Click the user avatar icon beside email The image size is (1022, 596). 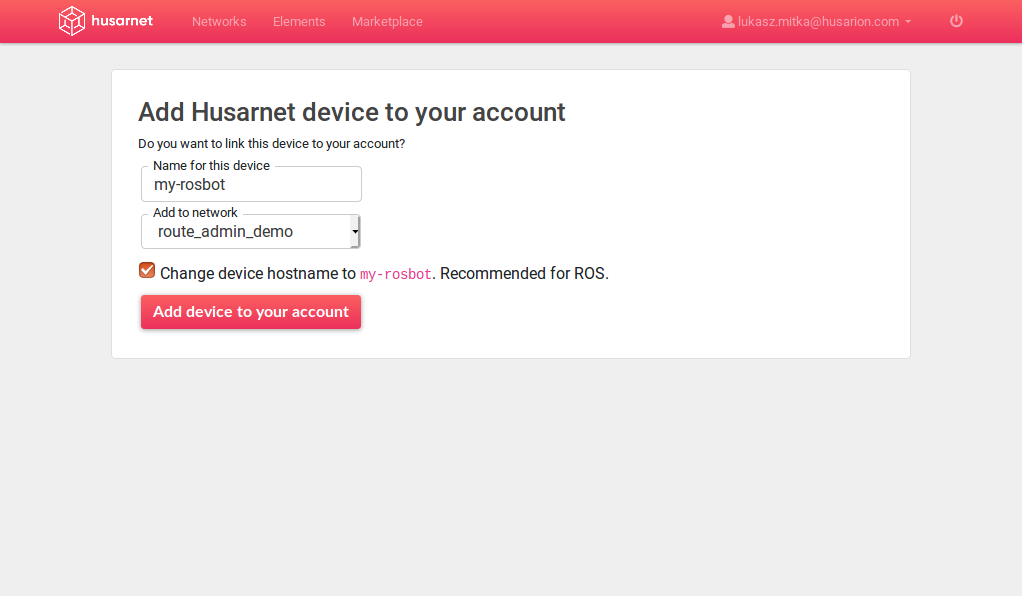click(x=728, y=22)
